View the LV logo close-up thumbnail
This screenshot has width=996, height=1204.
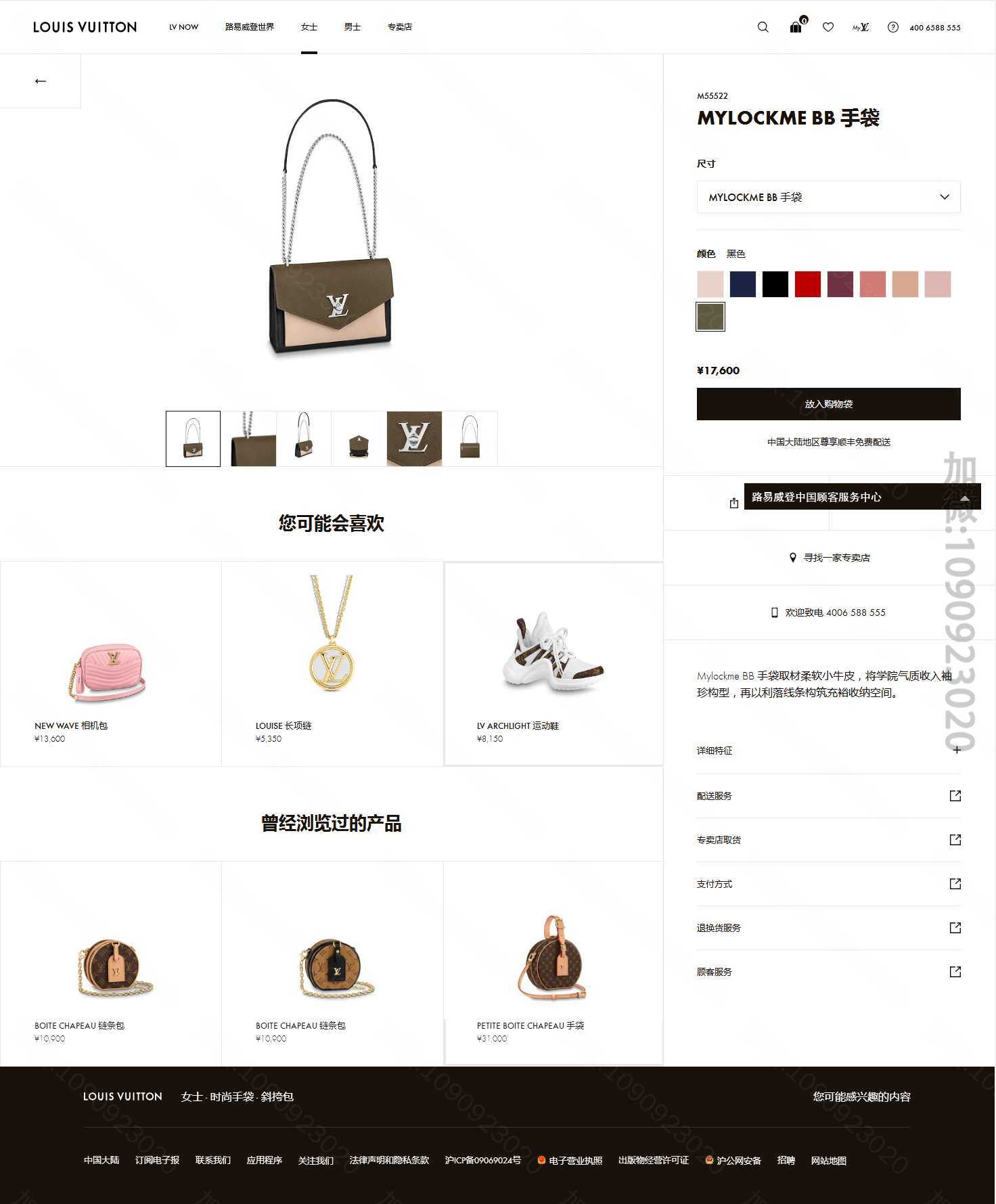[x=414, y=439]
